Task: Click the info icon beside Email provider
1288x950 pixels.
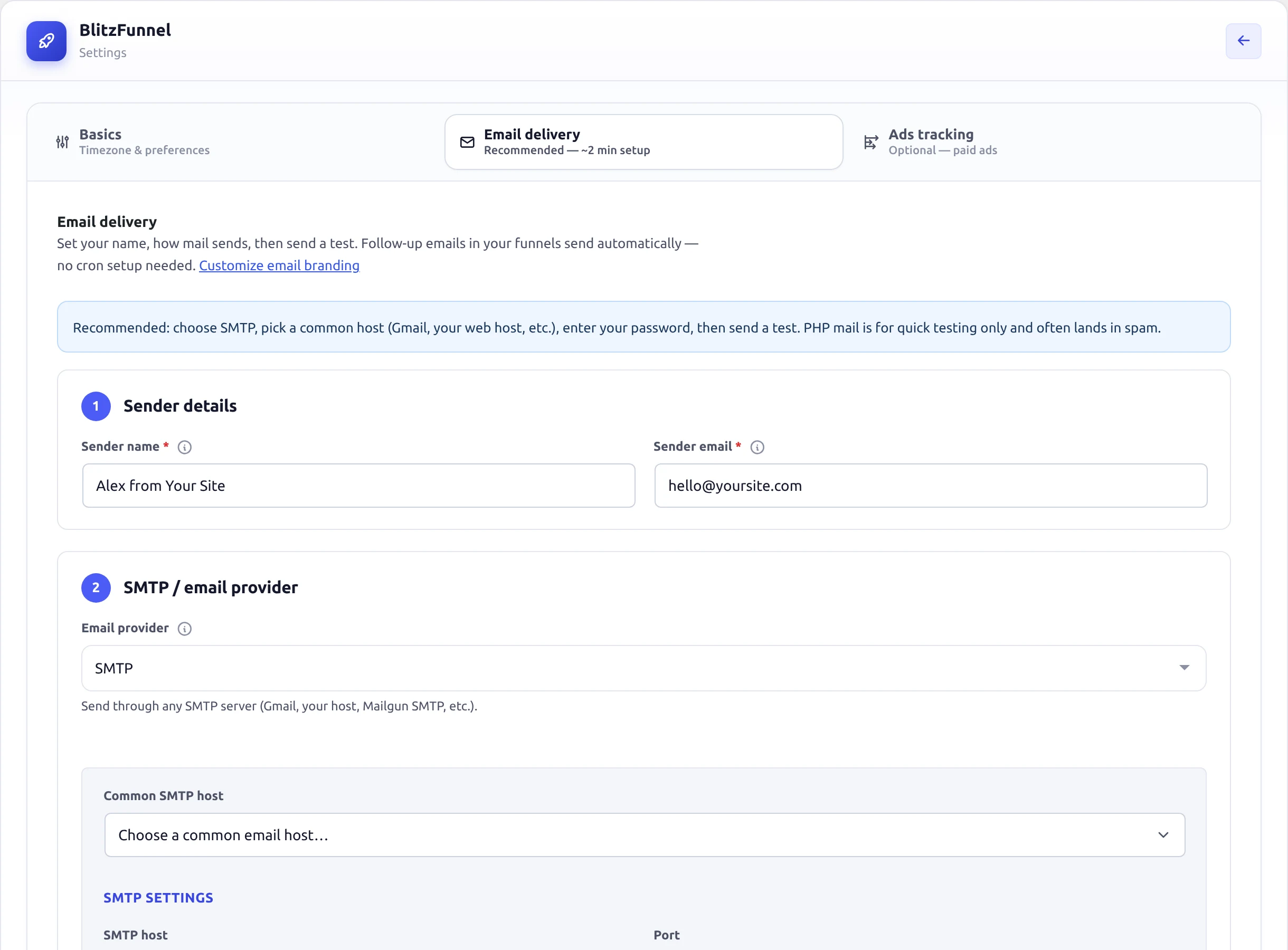Action: (184, 629)
